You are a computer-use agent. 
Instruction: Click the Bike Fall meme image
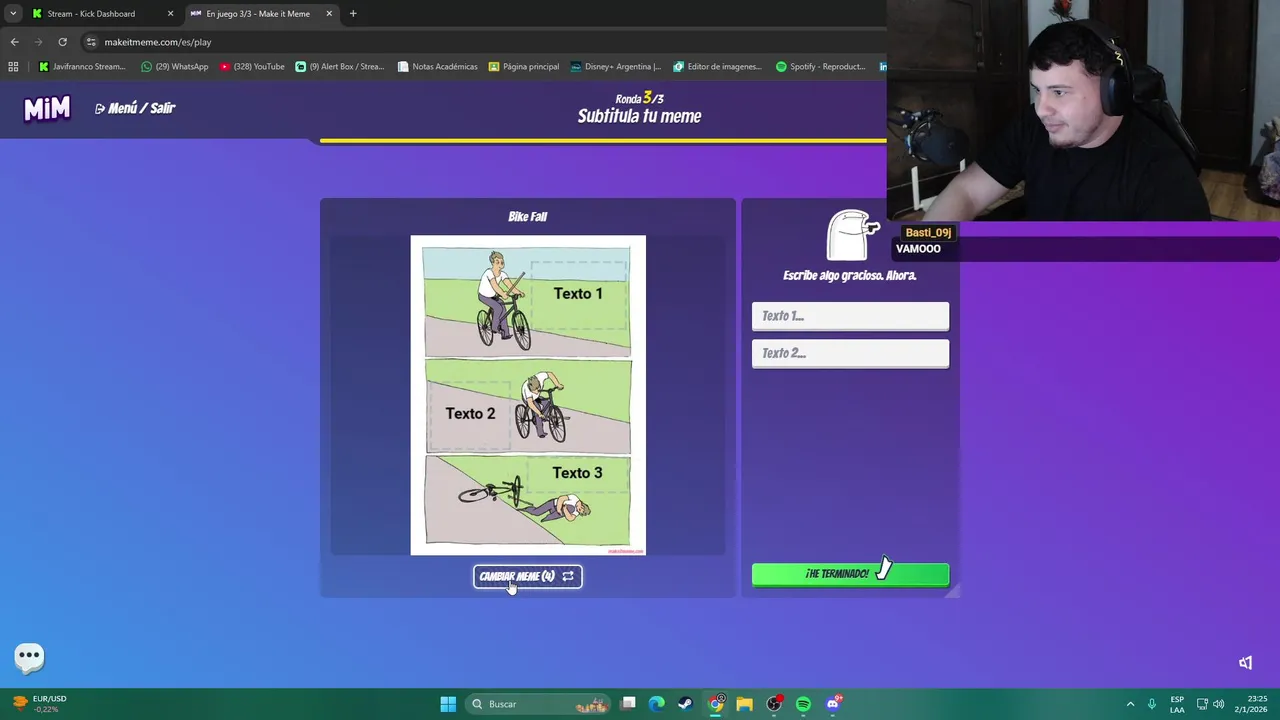coord(528,395)
